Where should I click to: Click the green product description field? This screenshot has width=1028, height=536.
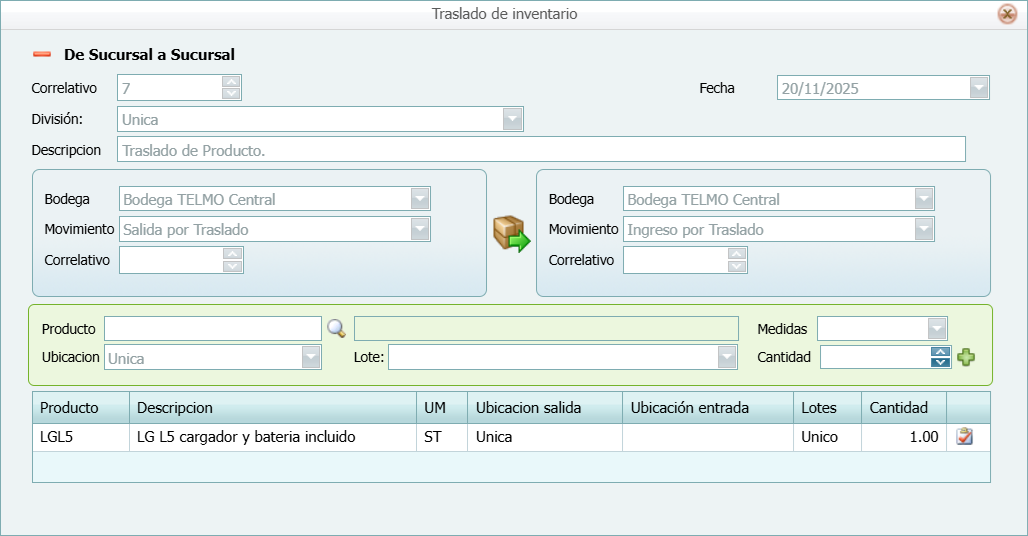tap(546, 328)
